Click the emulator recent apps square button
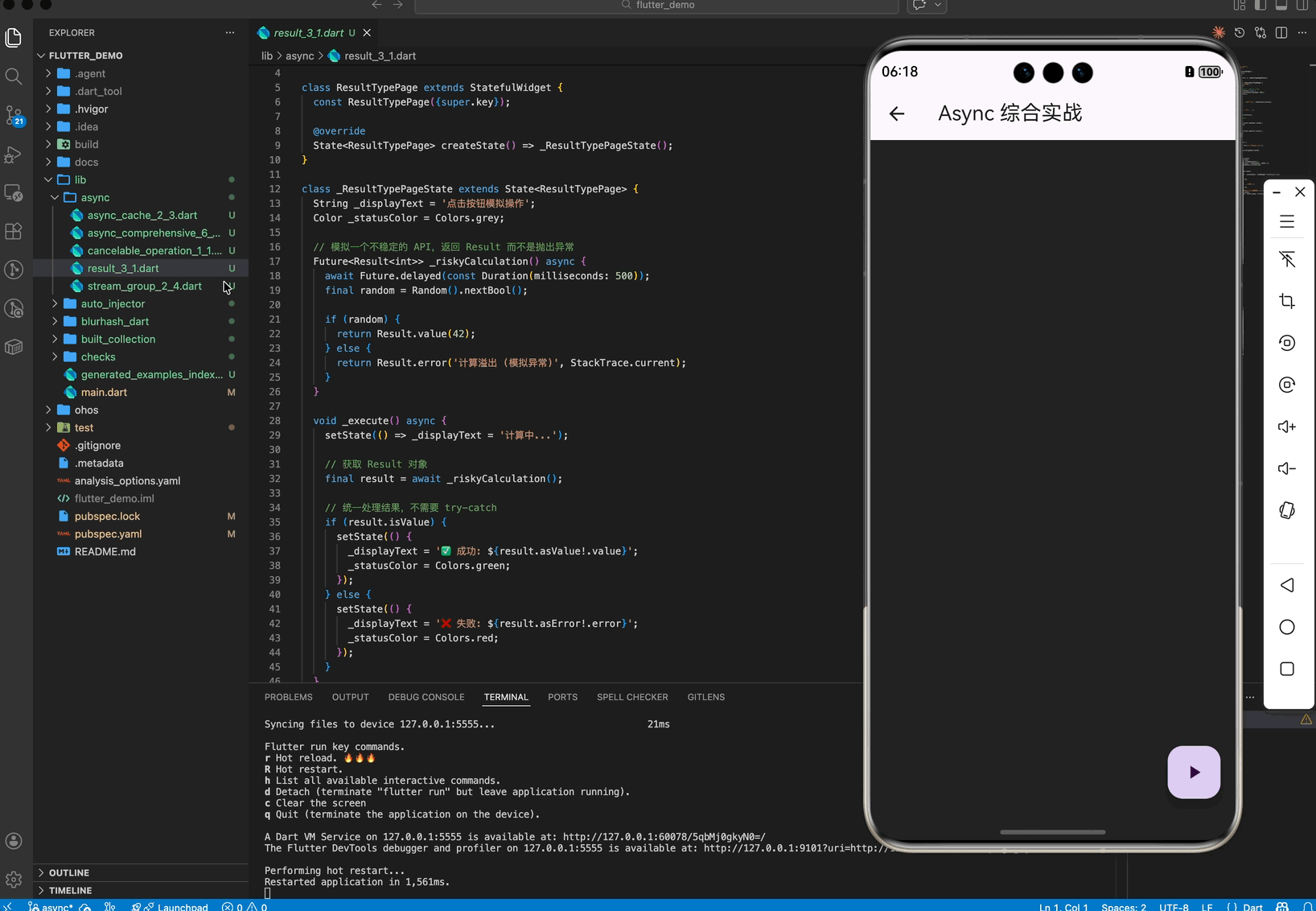The height and width of the screenshot is (911, 1316). point(1287,669)
